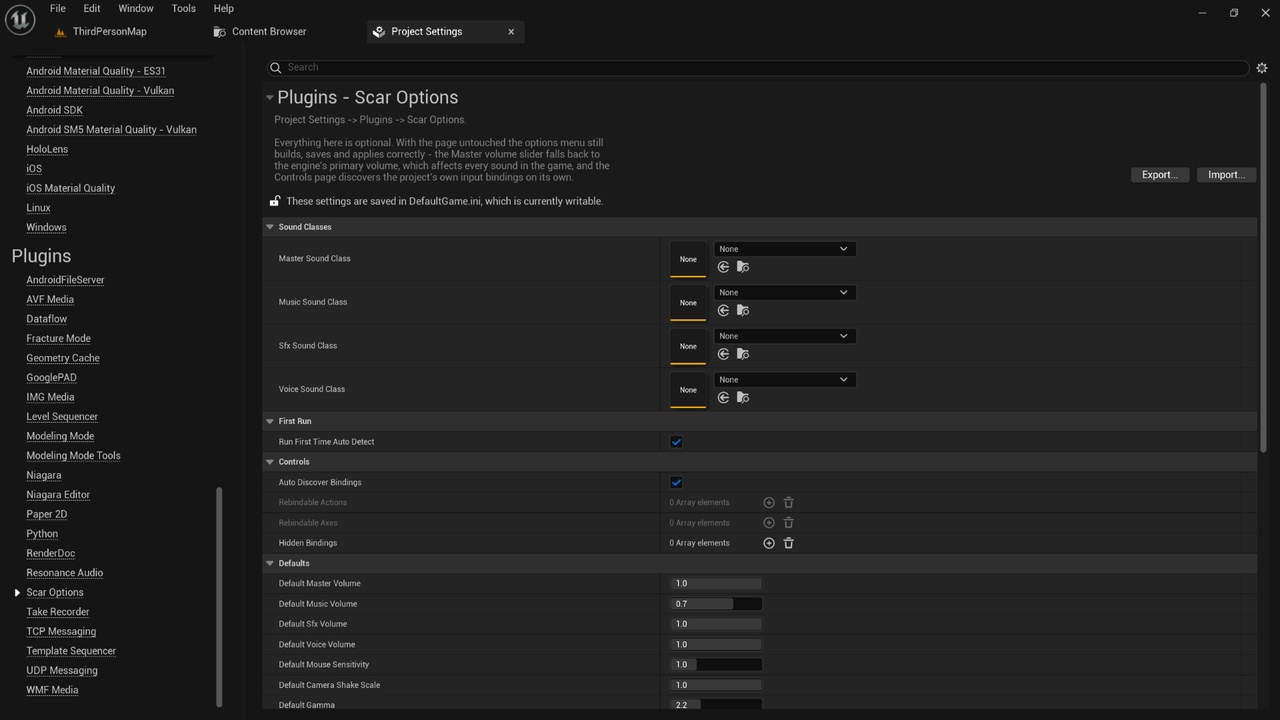Switch to the ThirdPersonMap tab
The image size is (1280, 720).
[x=100, y=32]
